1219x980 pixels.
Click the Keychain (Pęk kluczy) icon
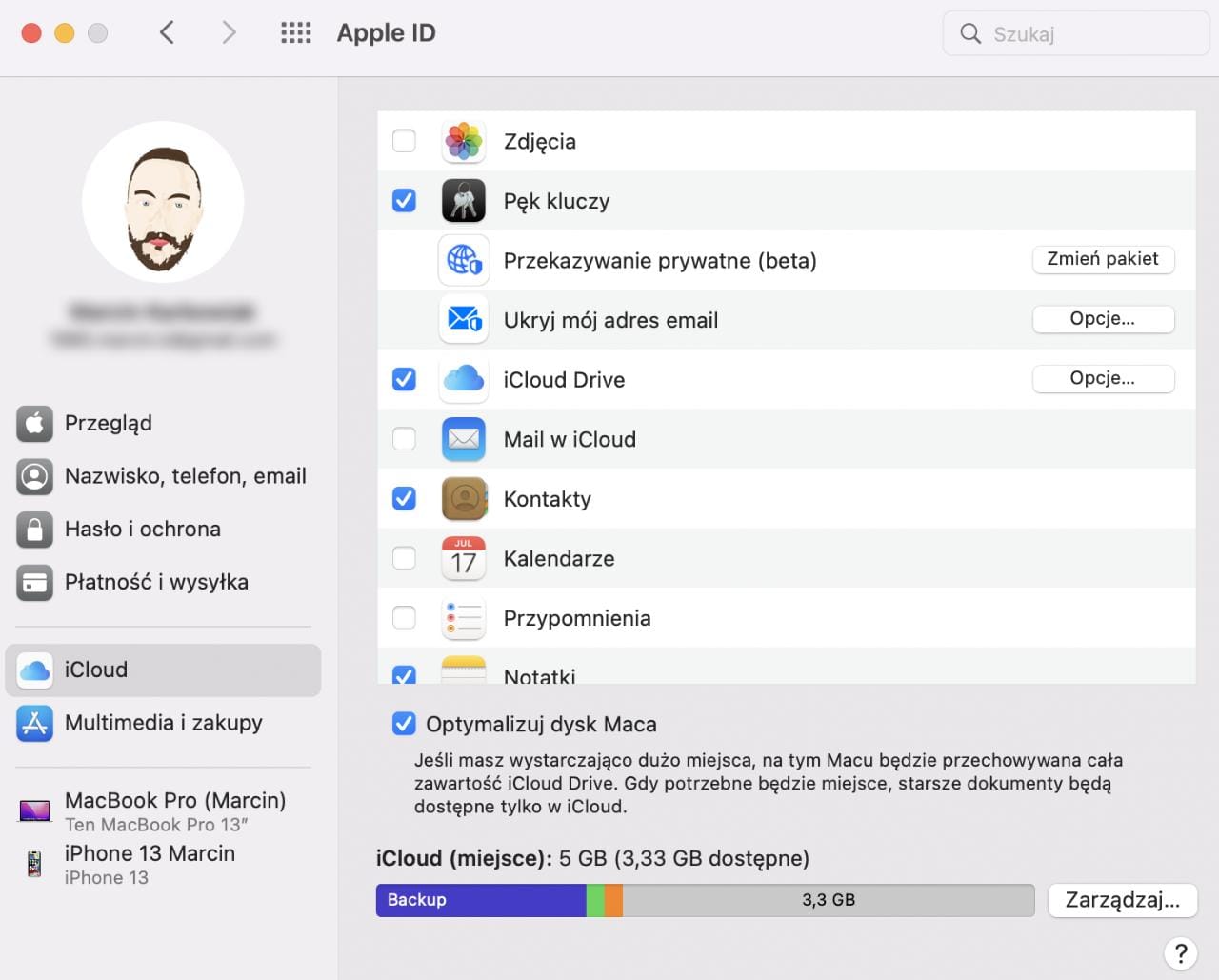coord(464,201)
